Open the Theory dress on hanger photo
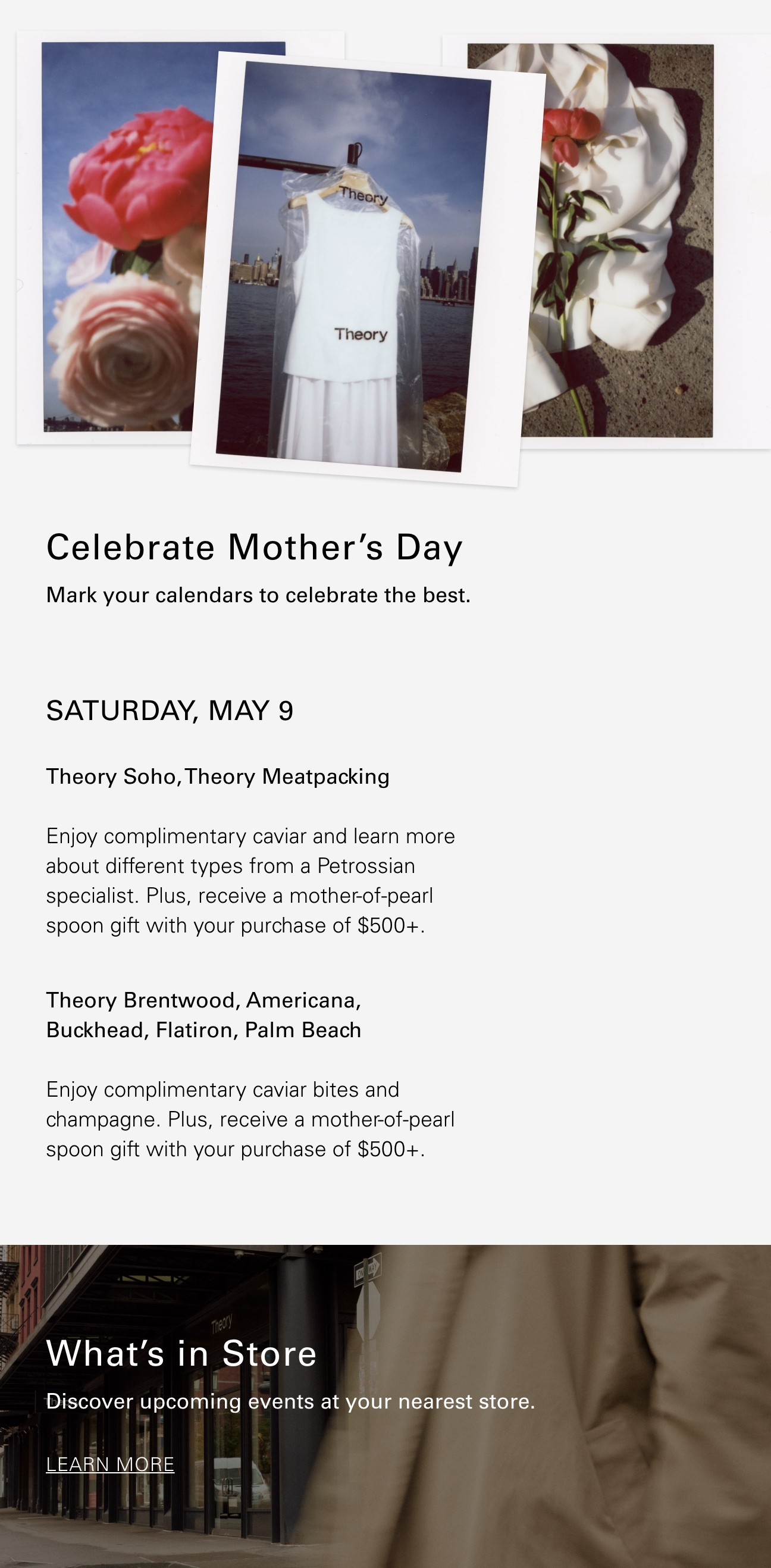This screenshot has width=771, height=1568. pos(368,268)
